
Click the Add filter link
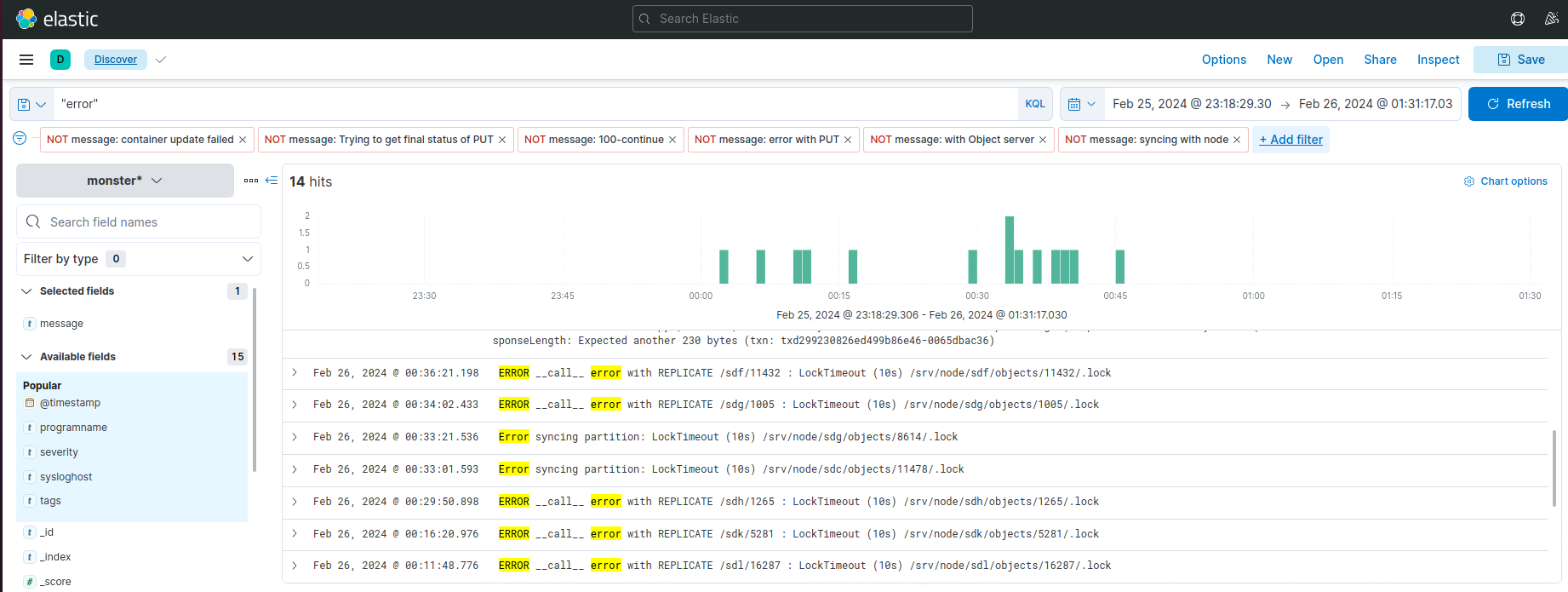pos(1290,140)
